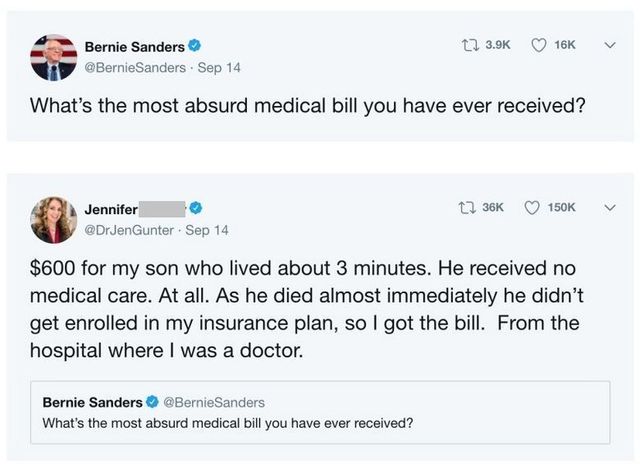Screen dimensions: 640x471
Task: Click Bernie Sanders' blue verified badge in top tweet
Action: click(196, 46)
